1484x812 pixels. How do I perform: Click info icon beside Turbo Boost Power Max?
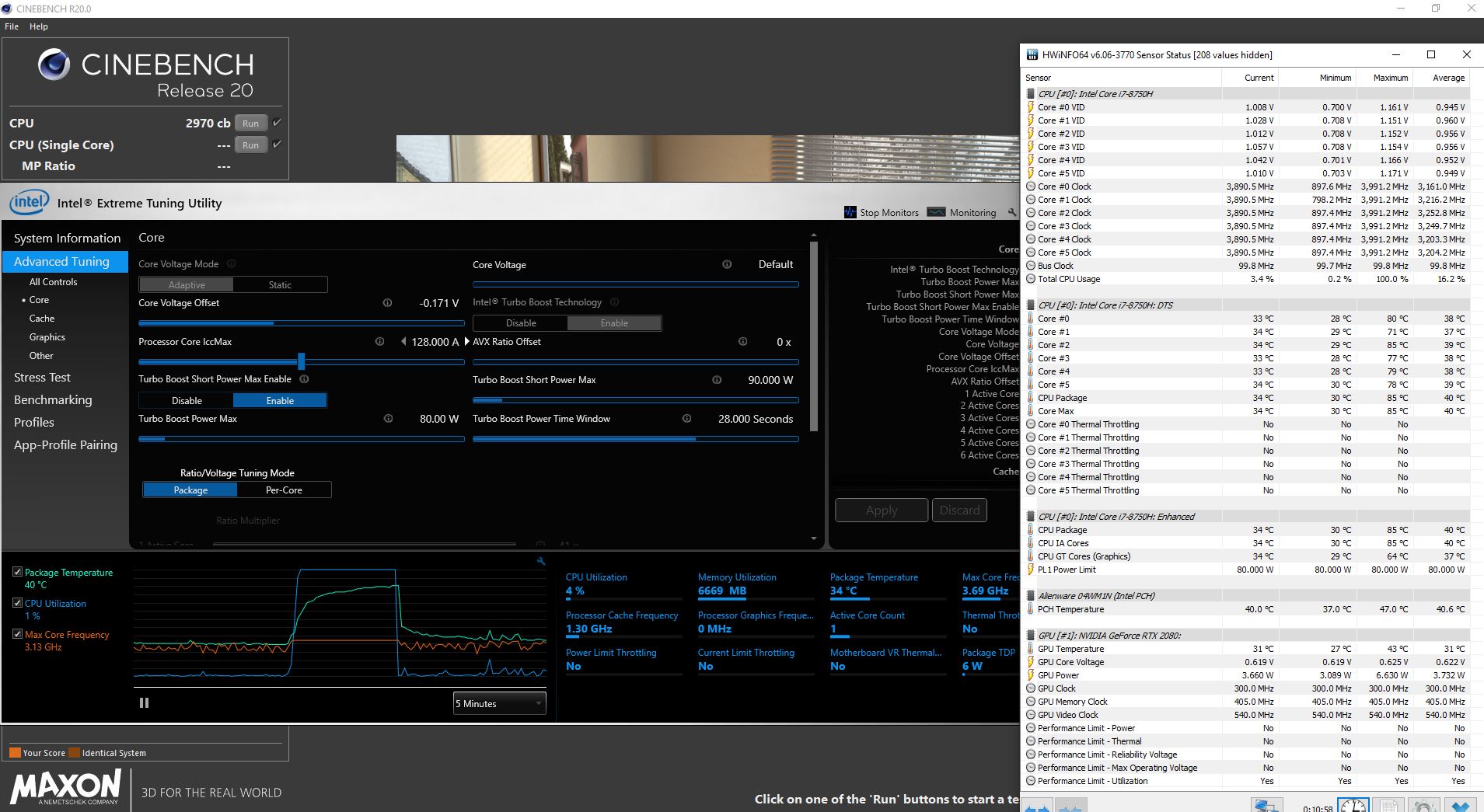point(388,419)
